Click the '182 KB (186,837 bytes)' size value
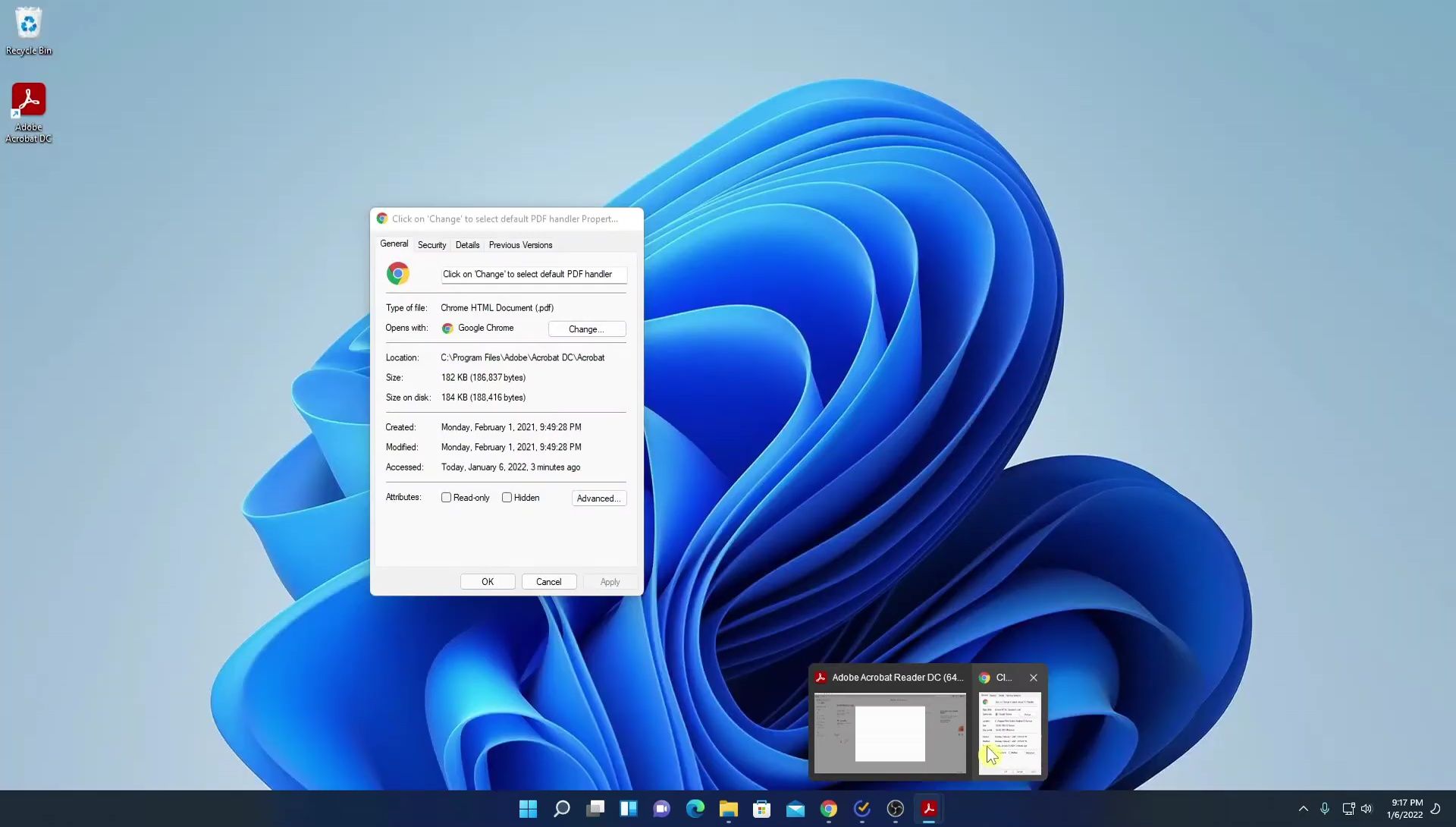The height and width of the screenshot is (827, 1456). (x=484, y=378)
